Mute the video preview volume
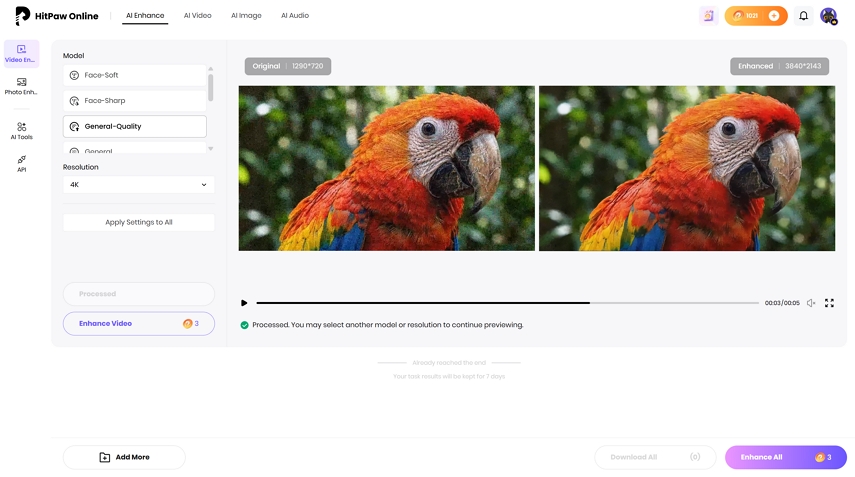 [x=811, y=303]
